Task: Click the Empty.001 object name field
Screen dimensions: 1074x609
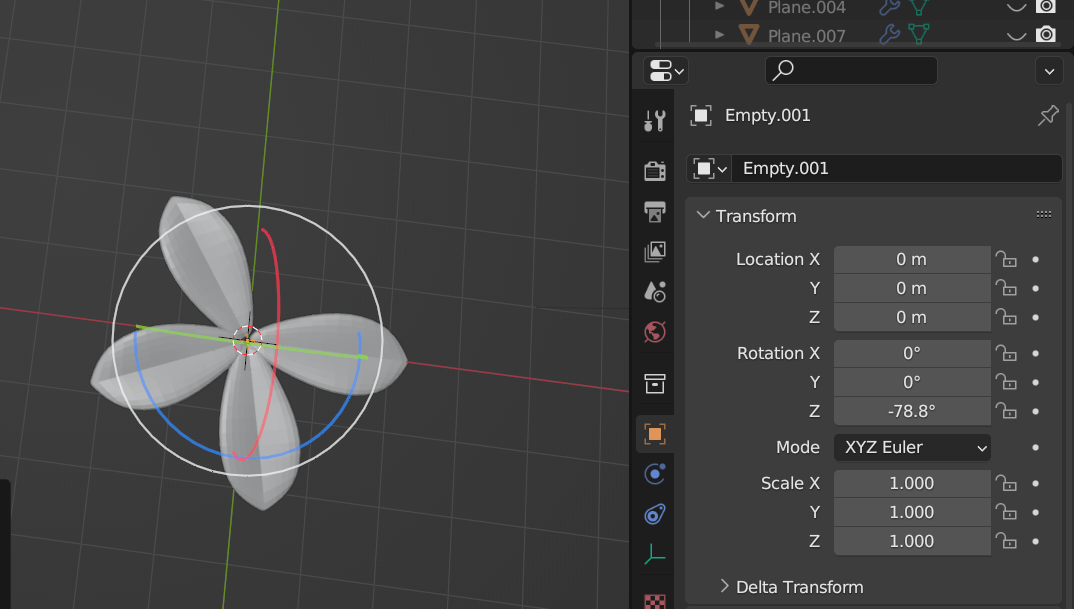Action: 897,169
